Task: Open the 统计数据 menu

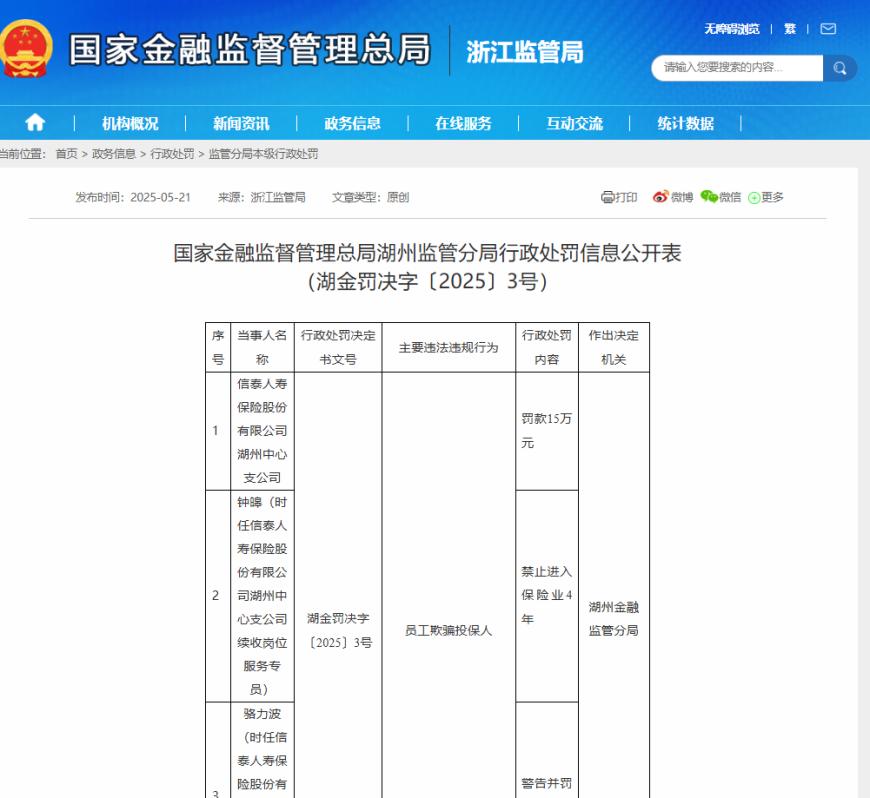Action: [685, 123]
